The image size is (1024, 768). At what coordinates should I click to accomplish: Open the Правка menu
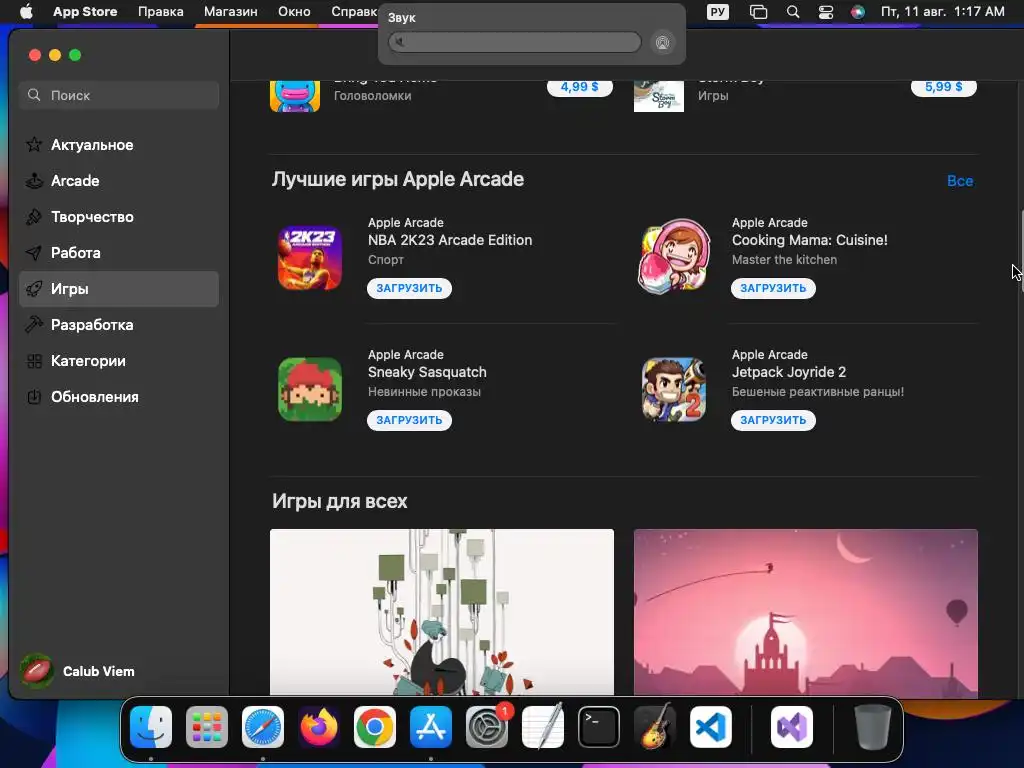point(161,12)
